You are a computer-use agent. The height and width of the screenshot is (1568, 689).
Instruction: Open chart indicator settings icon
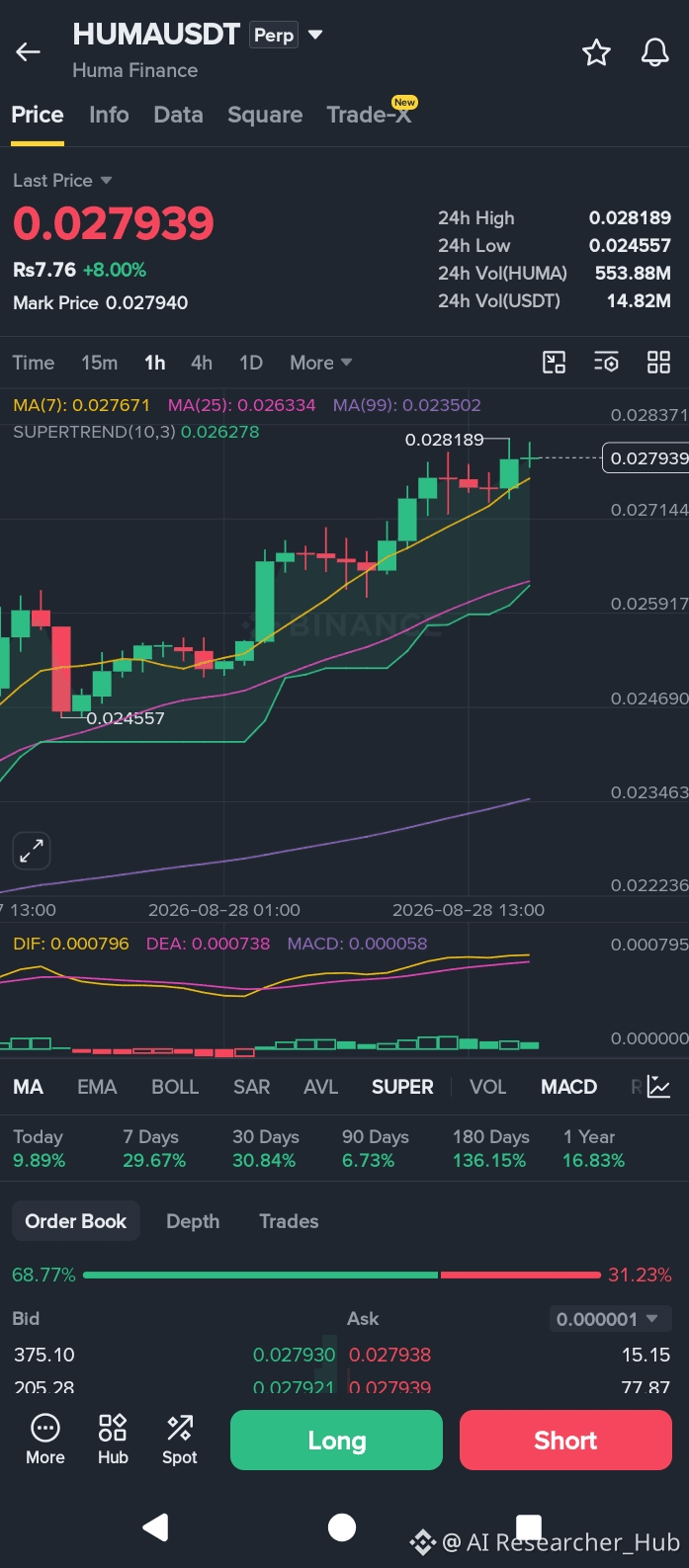pyautogui.click(x=606, y=363)
